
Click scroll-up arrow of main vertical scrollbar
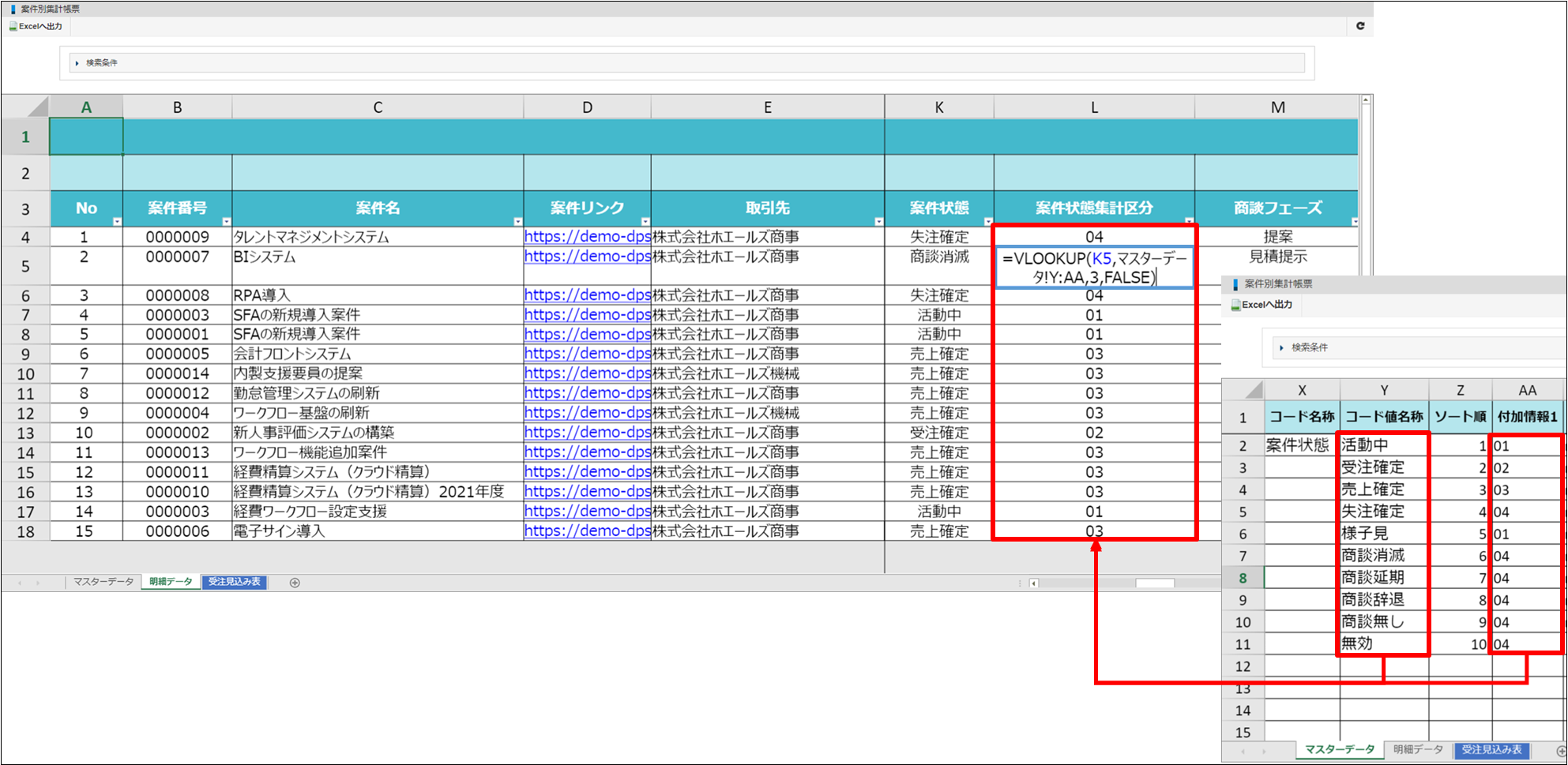click(1365, 100)
